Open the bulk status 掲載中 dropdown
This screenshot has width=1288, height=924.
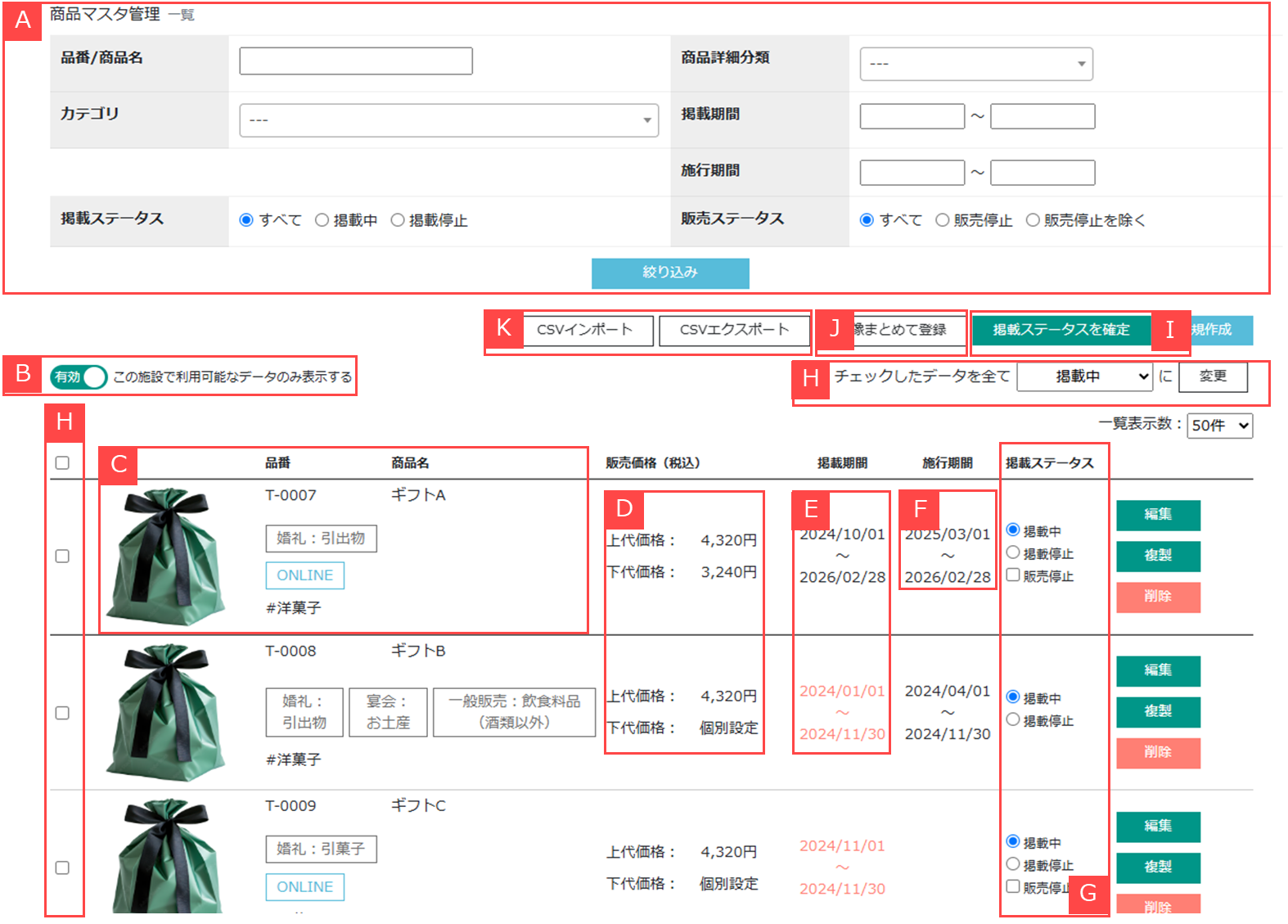coord(1084,376)
